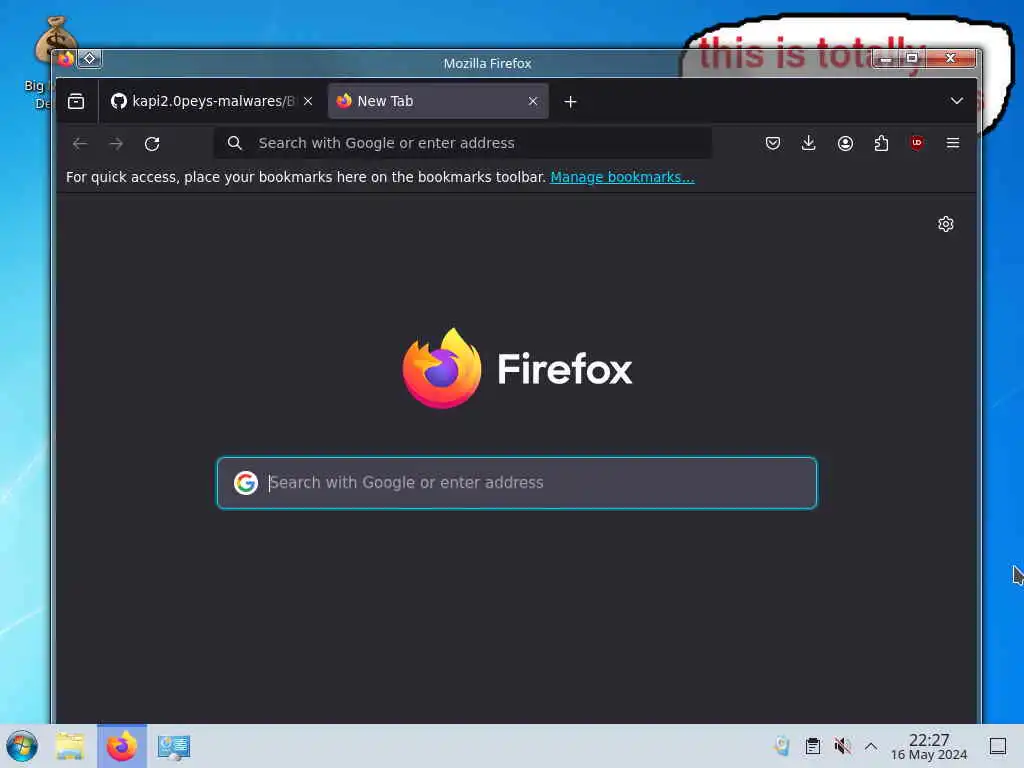Open the clock showing 22:27
This screenshot has width=1024, height=768.
929,746
